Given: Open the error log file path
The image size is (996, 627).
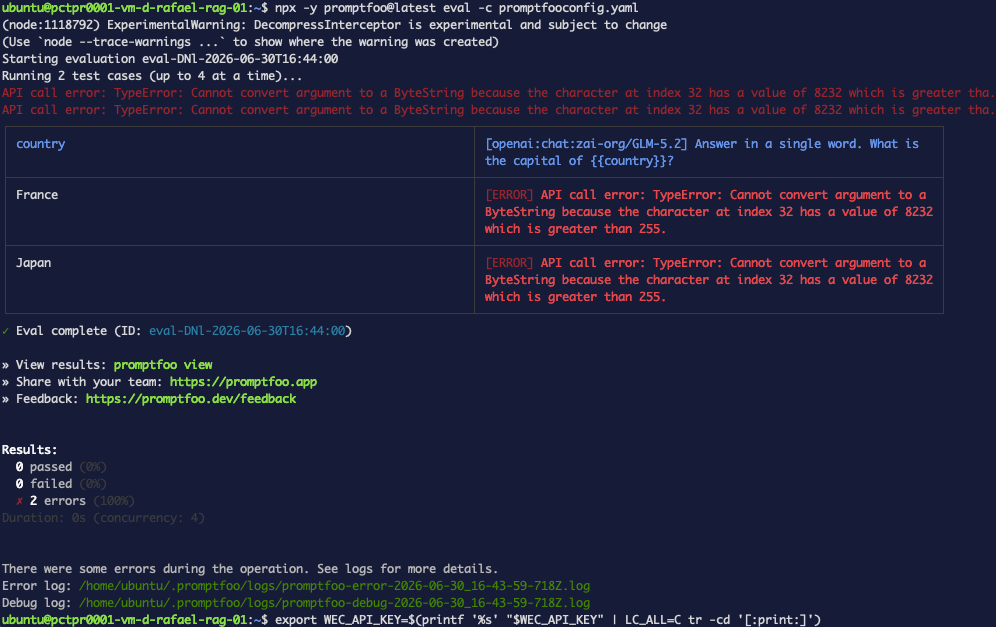Looking at the screenshot, I should pos(334,586).
